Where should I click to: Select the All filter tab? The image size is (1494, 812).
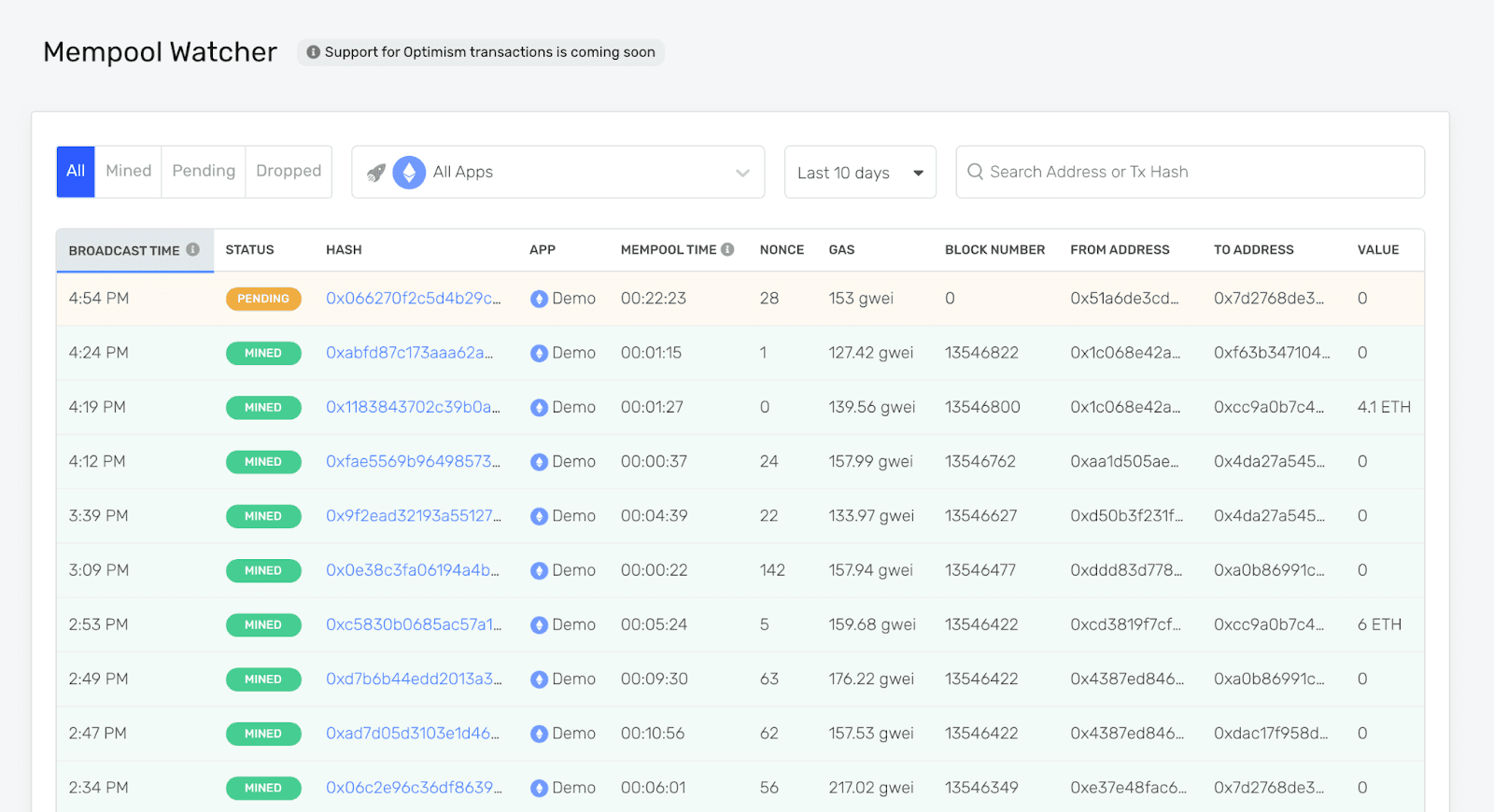click(x=76, y=172)
